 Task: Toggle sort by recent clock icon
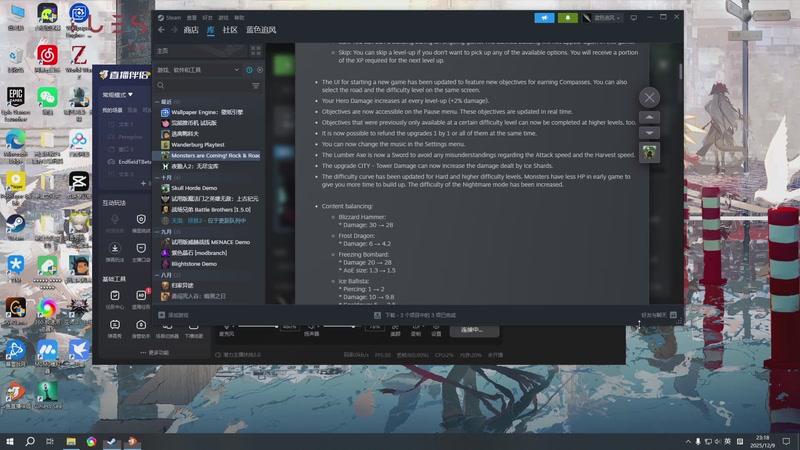click(249, 70)
